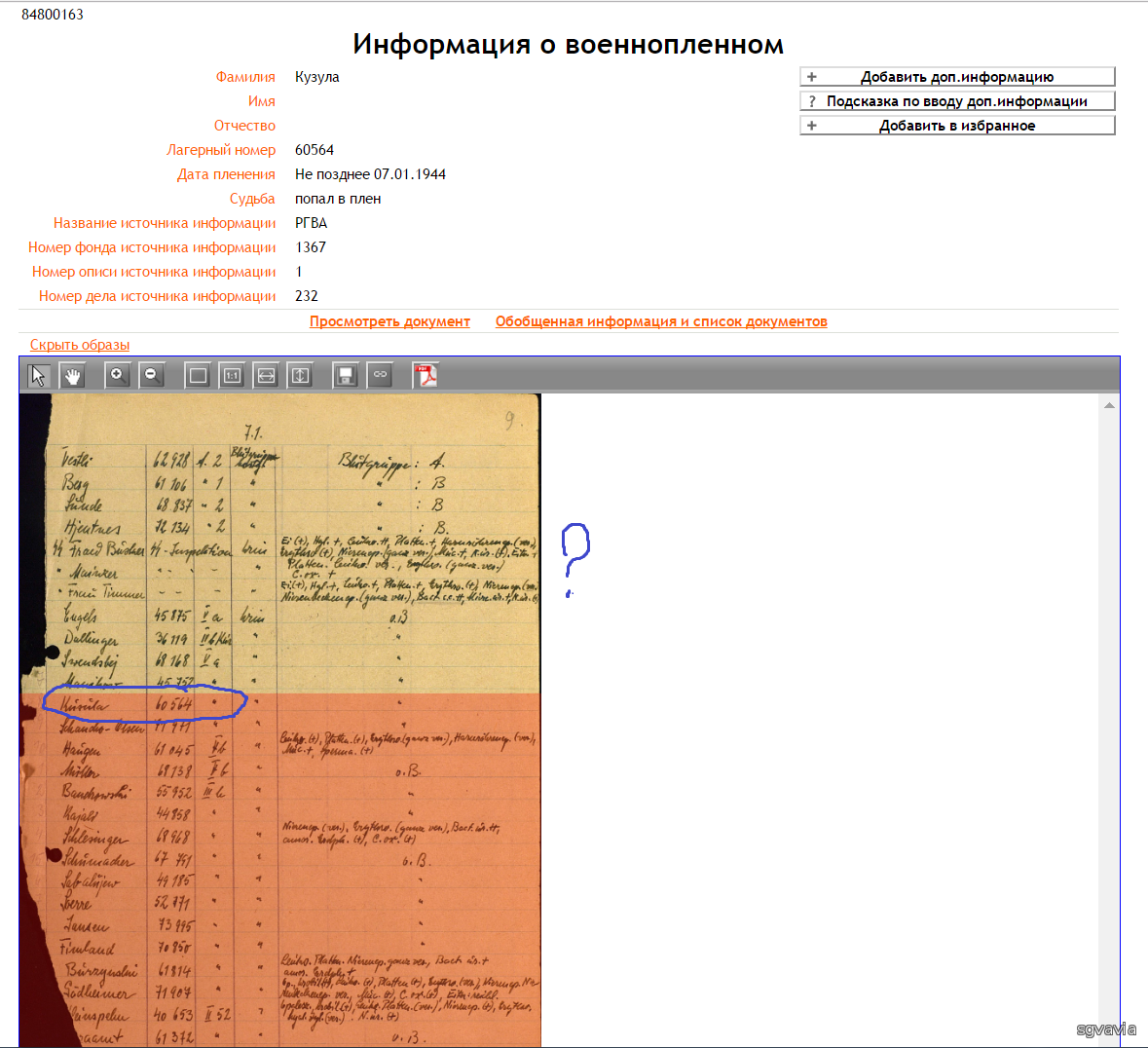1148x1048 pixels.
Task: Click the 'Скрыть образы' link
Action: pyautogui.click(x=80, y=345)
